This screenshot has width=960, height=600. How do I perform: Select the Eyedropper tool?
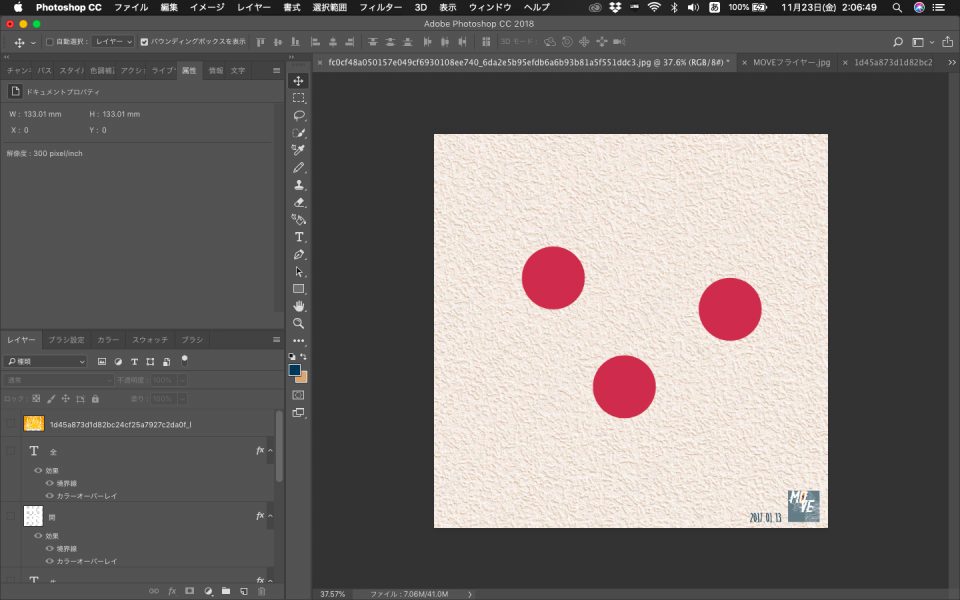point(299,150)
